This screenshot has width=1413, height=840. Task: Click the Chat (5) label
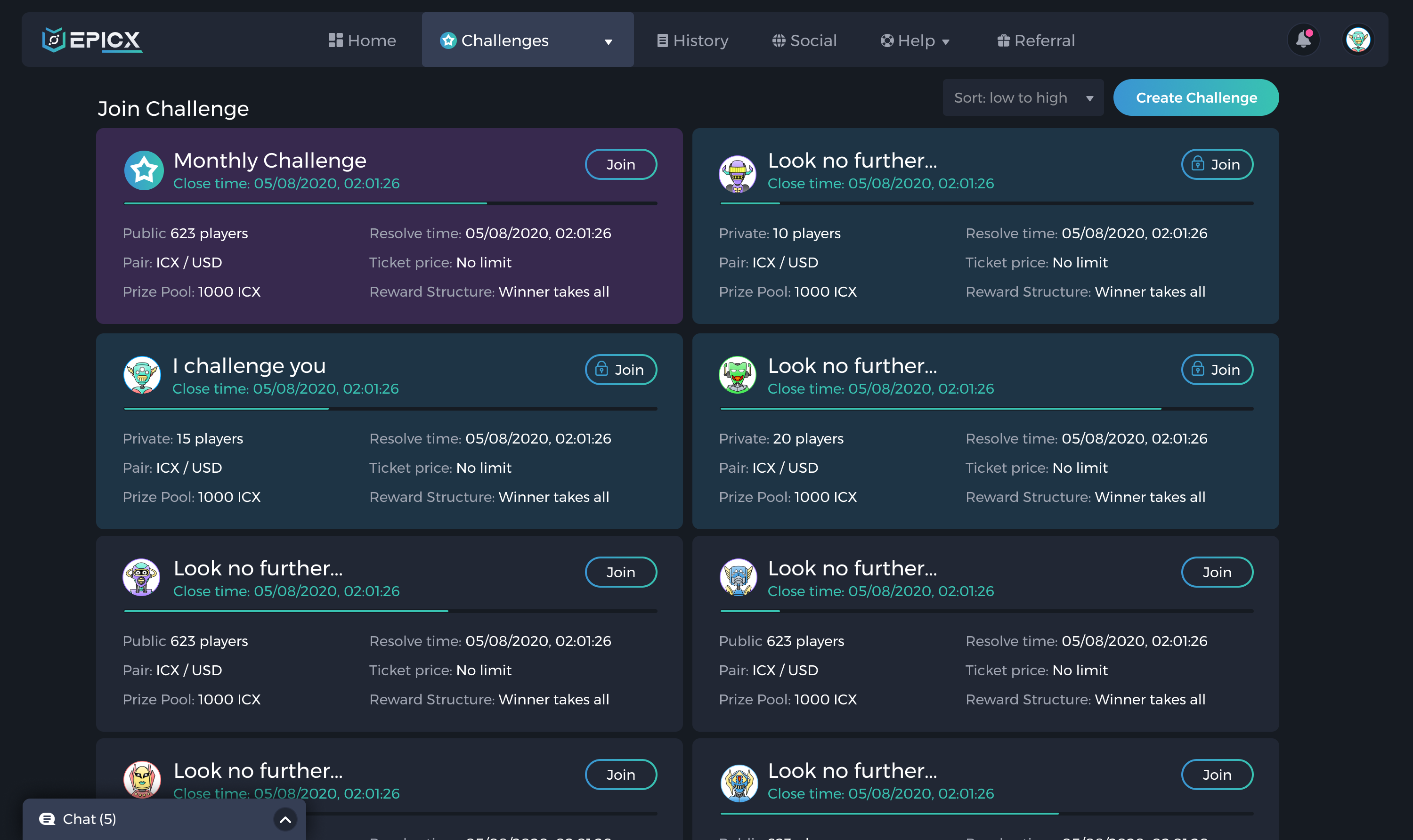(x=89, y=819)
